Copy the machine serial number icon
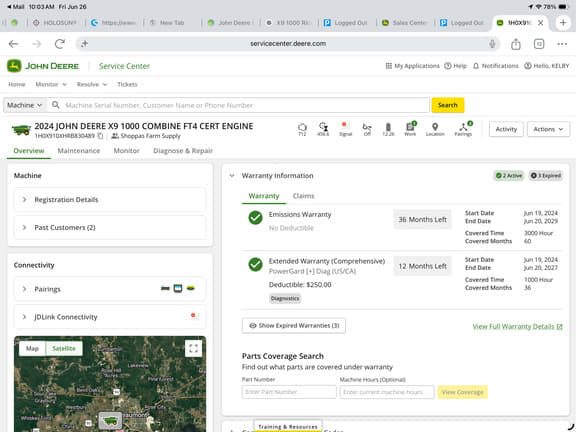The width and height of the screenshot is (576, 432). 100,136
